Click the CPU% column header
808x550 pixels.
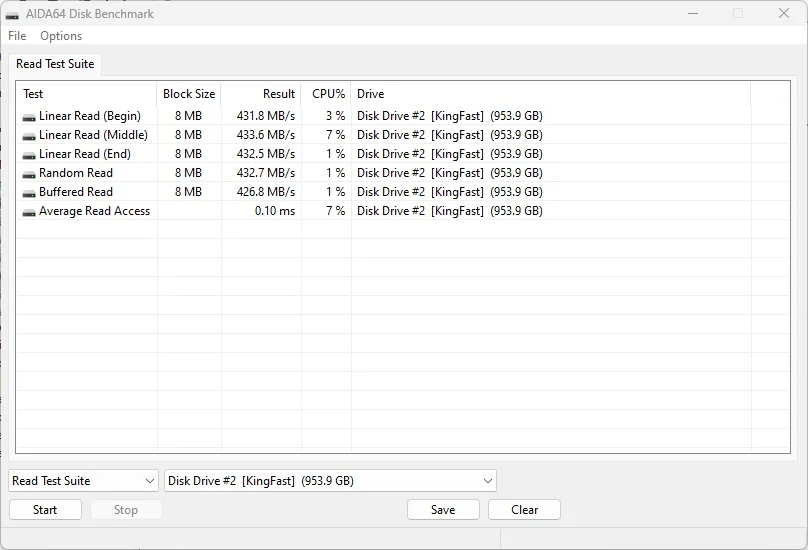[x=326, y=94]
